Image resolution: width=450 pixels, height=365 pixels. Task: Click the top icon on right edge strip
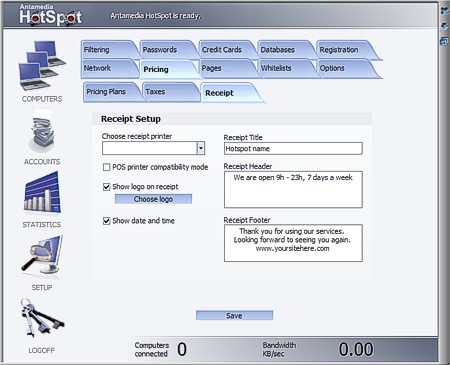(x=444, y=11)
